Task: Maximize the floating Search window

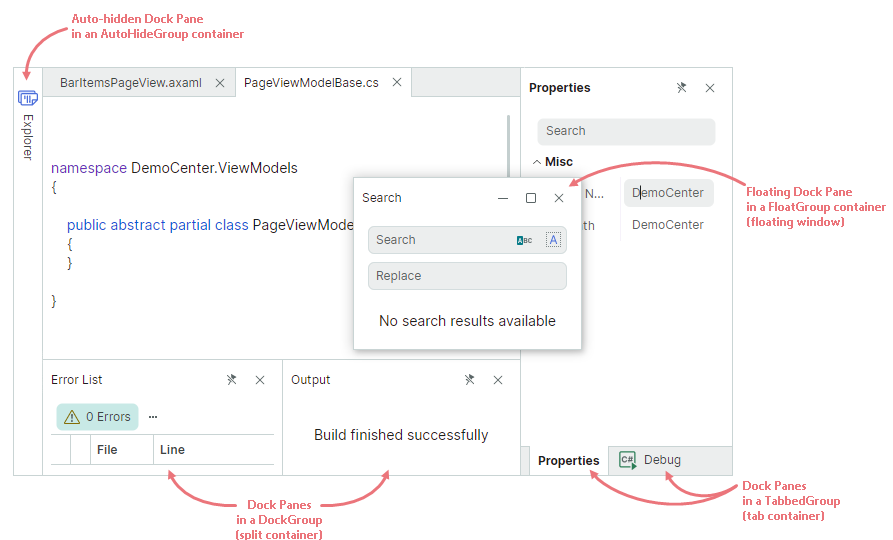Action: (x=531, y=198)
